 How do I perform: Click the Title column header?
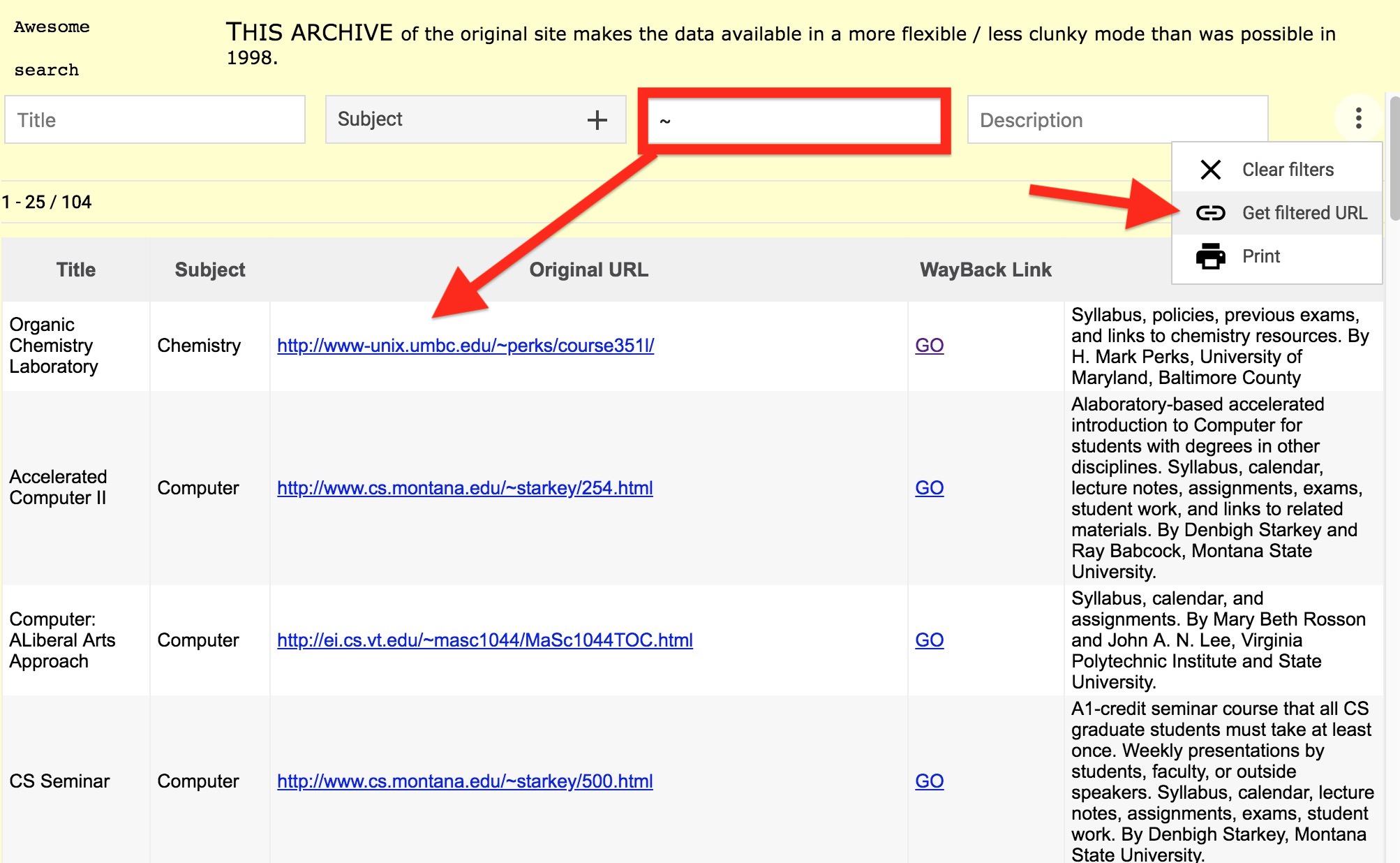(75, 270)
